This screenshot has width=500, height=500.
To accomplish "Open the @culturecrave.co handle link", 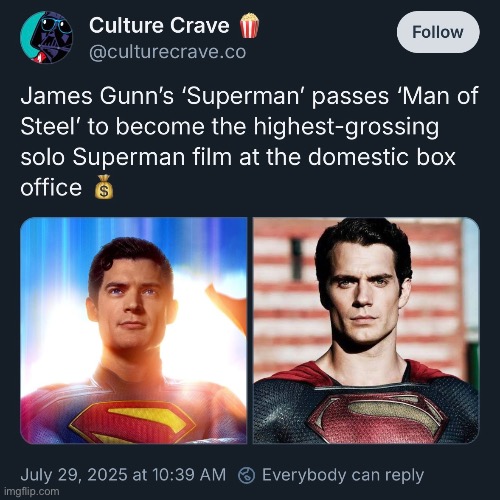I will point(167,52).
